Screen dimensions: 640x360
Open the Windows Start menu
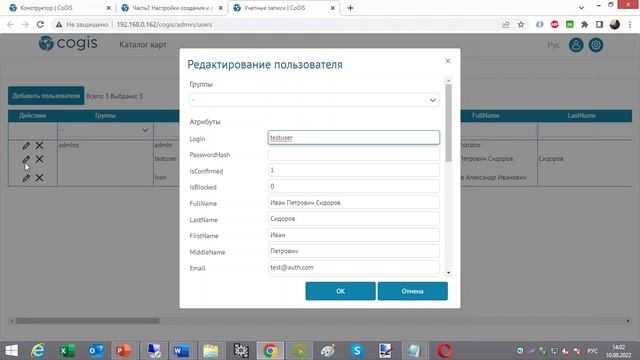(x=11, y=351)
